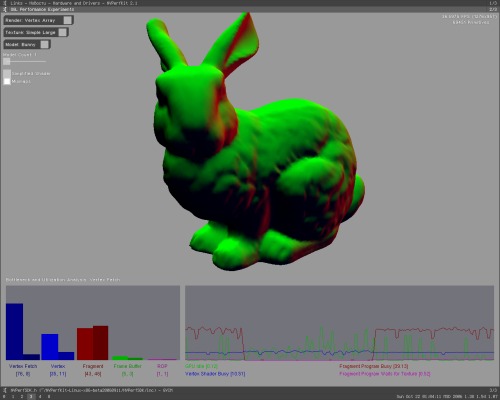Viewport: 500px width, 400px height.
Task: Select the Links Hardware and Drivers window title
Action: 74,3
